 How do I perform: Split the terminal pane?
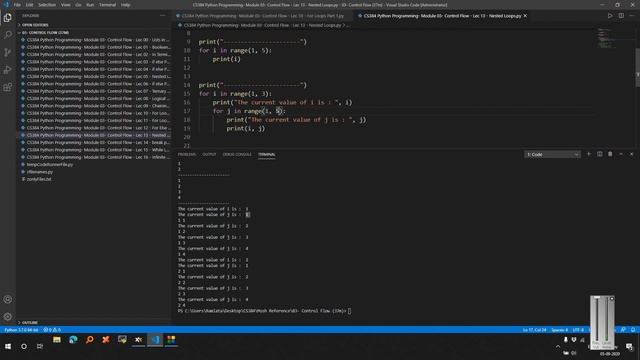tap(600, 154)
